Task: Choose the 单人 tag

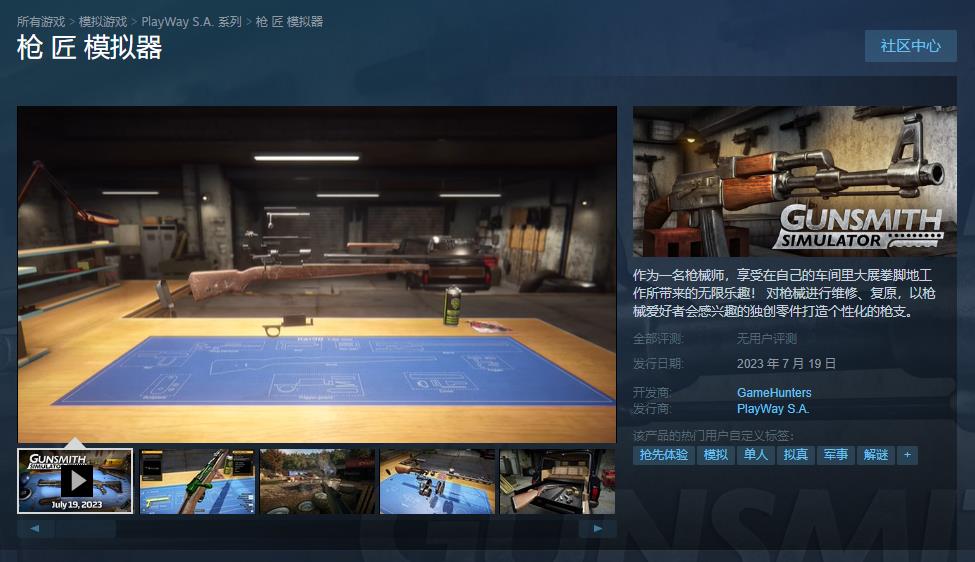Action: 756,455
